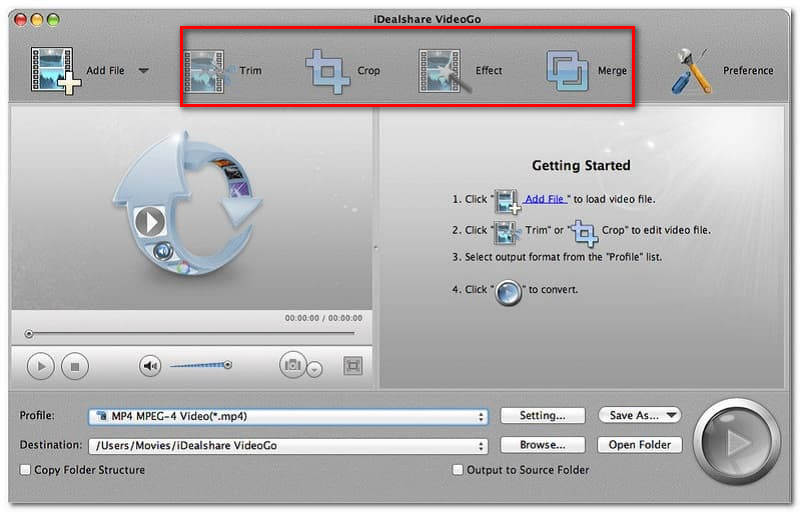Close the window with red button
Screen dimensions: 800x512
click(21, 19)
